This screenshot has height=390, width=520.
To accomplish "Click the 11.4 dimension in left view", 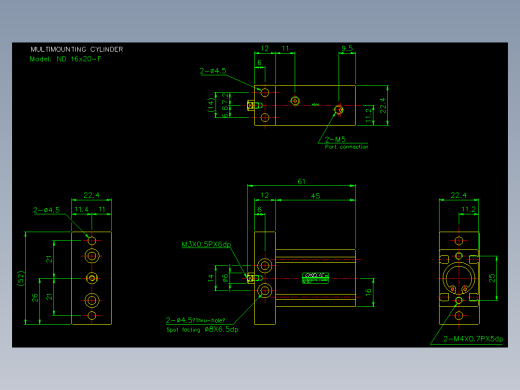I will tap(81, 209).
